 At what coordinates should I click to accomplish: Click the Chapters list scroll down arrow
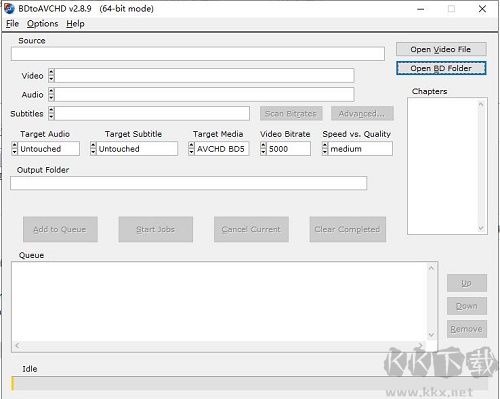click(481, 228)
